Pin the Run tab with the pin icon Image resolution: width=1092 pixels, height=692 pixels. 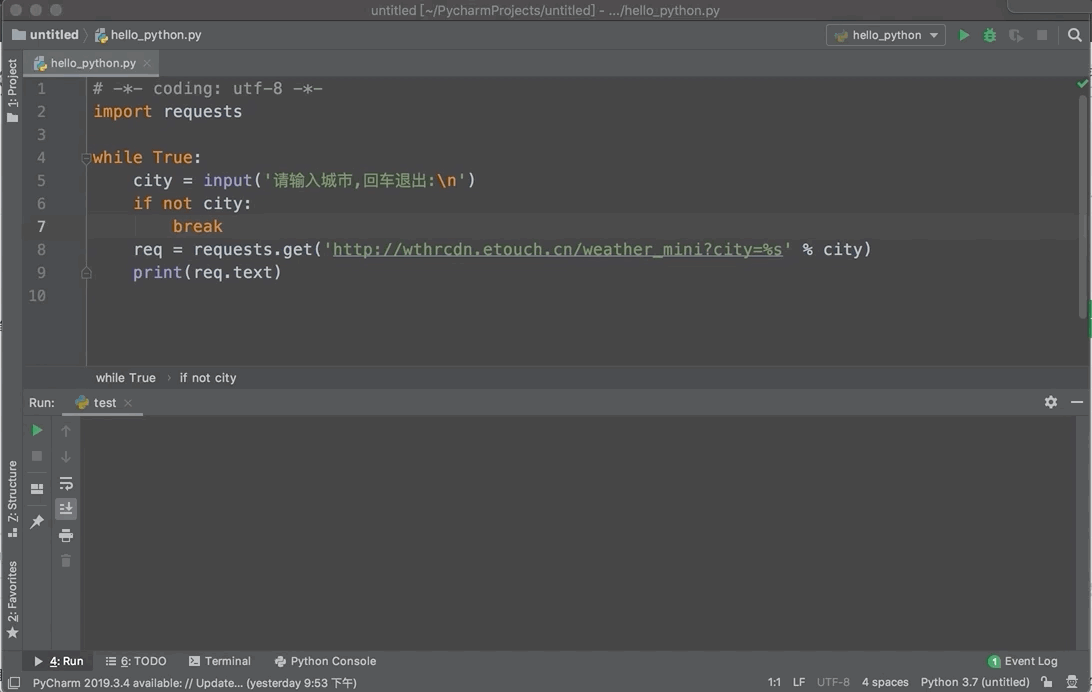click(x=37, y=521)
